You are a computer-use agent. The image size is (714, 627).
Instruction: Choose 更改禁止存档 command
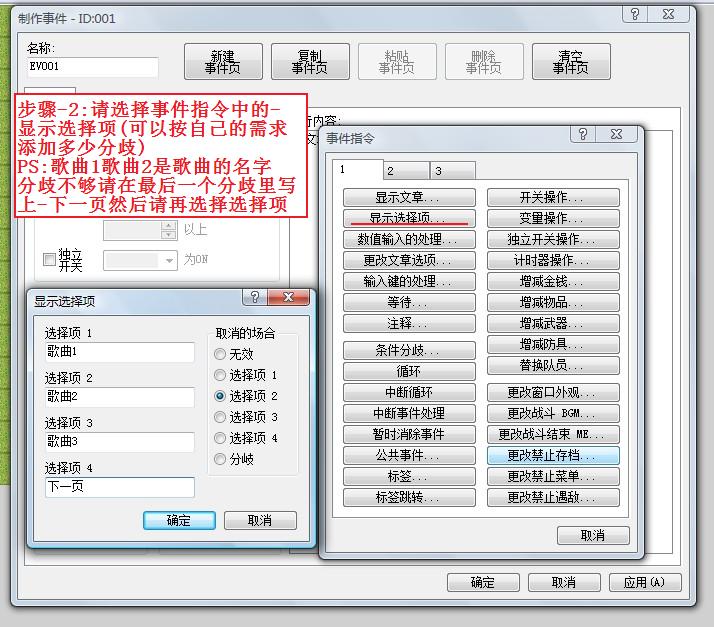pos(553,455)
